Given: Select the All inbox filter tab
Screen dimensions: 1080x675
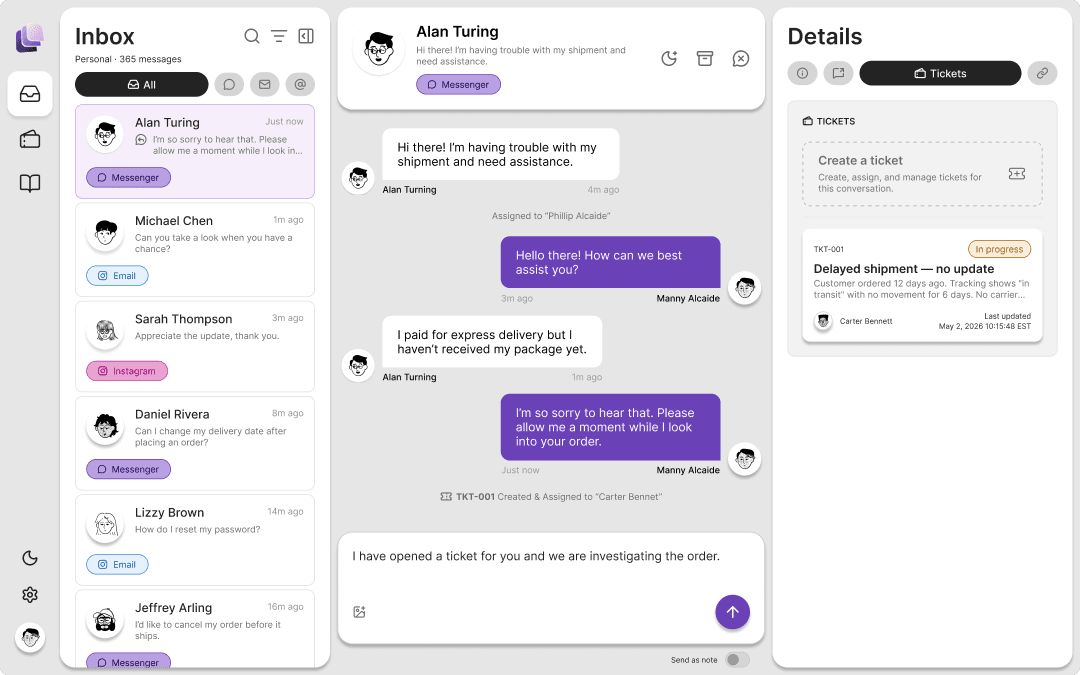Looking at the screenshot, I should (x=142, y=85).
